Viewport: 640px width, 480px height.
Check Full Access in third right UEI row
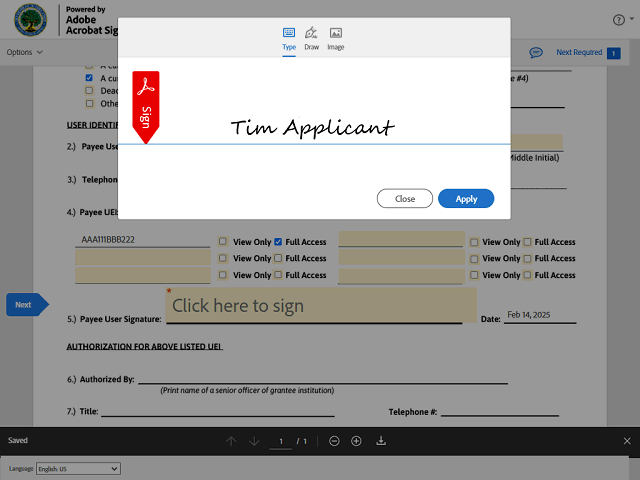[527, 275]
